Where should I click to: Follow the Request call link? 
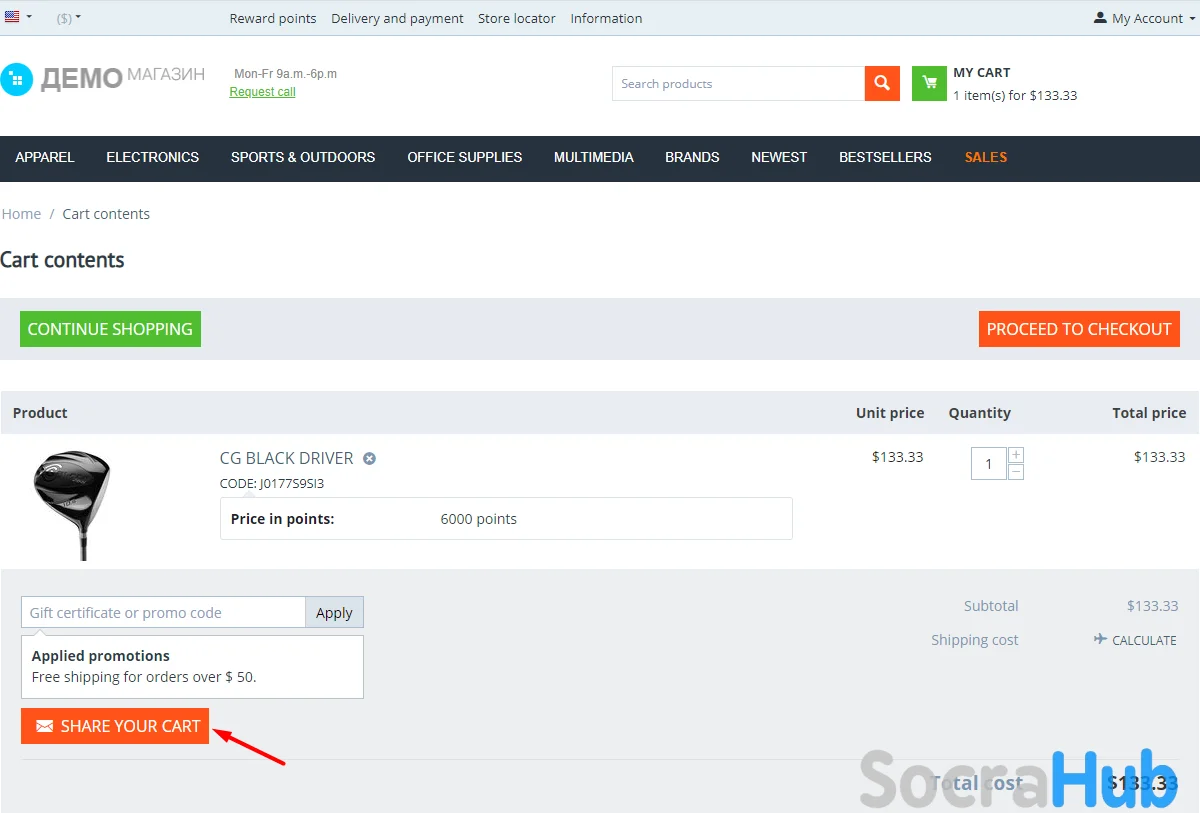tap(262, 92)
